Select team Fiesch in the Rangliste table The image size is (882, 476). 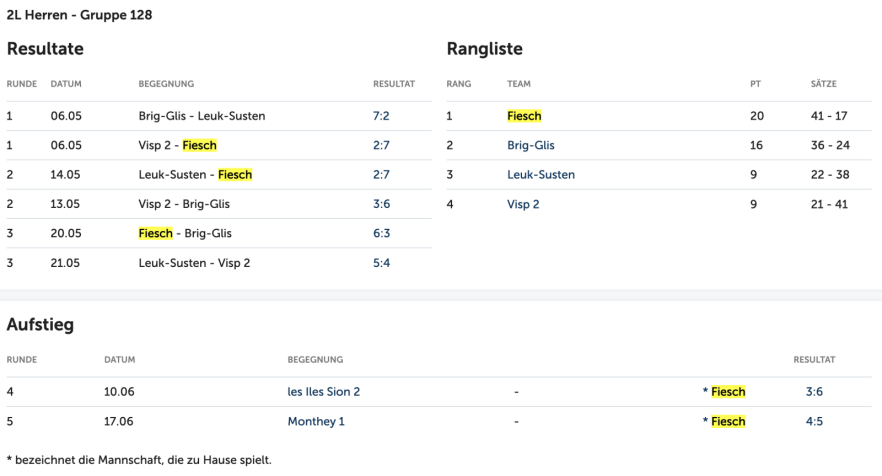524,116
